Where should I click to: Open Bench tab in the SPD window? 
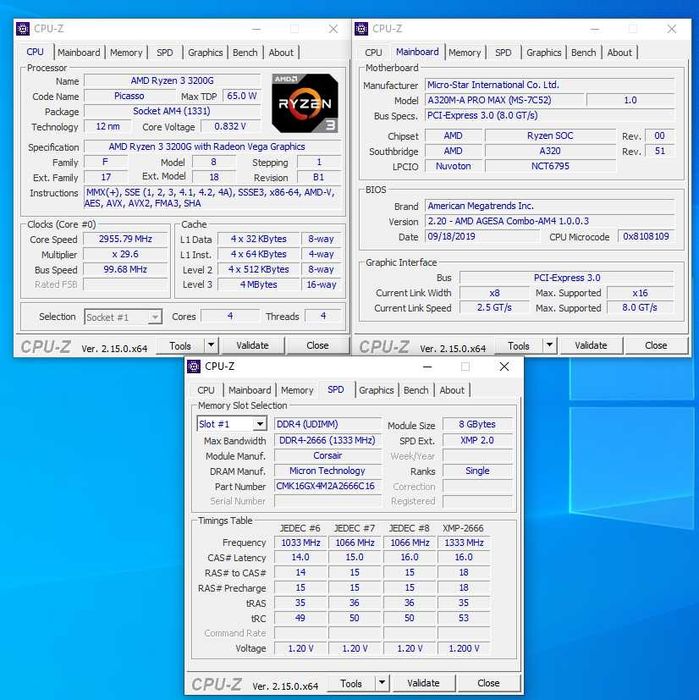(416, 390)
